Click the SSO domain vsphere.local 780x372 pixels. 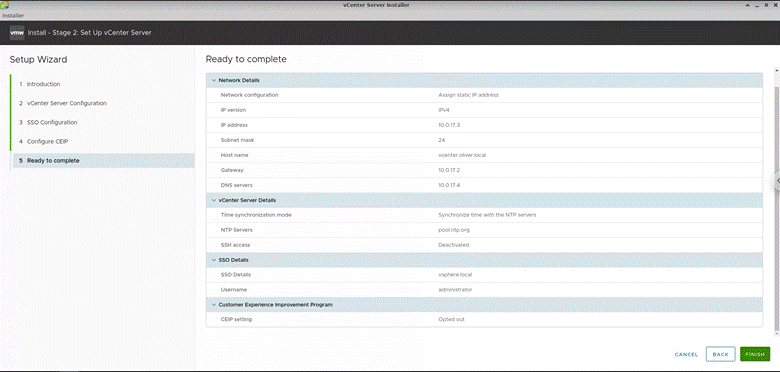tap(455, 275)
